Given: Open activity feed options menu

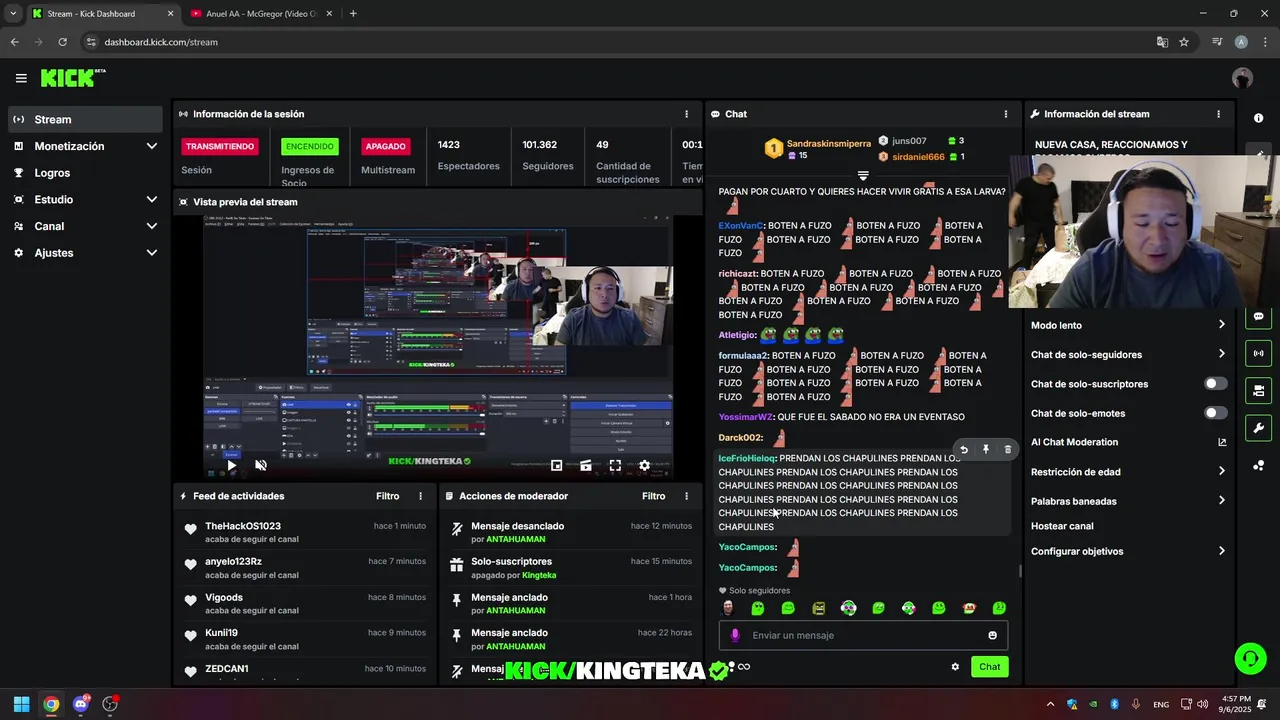Looking at the screenshot, I should tap(420, 496).
